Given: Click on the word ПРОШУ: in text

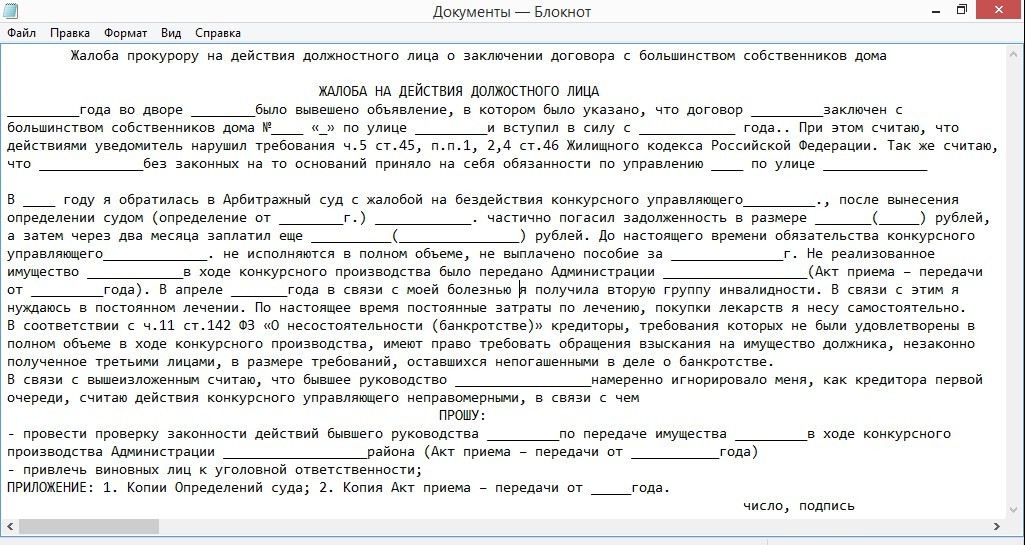Looking at the screenshot, I should (x=462, y=416).
